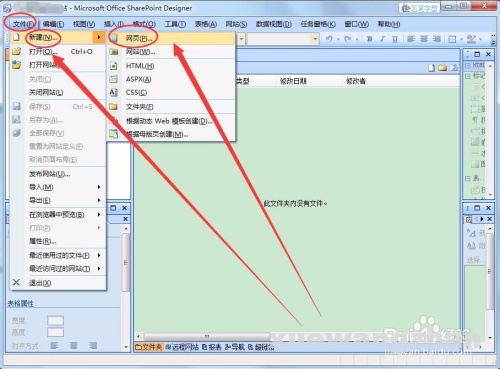Close the lower-left task pane
Image resolution: width=500 pixels, height=369 pixels.
click(124, 208)
